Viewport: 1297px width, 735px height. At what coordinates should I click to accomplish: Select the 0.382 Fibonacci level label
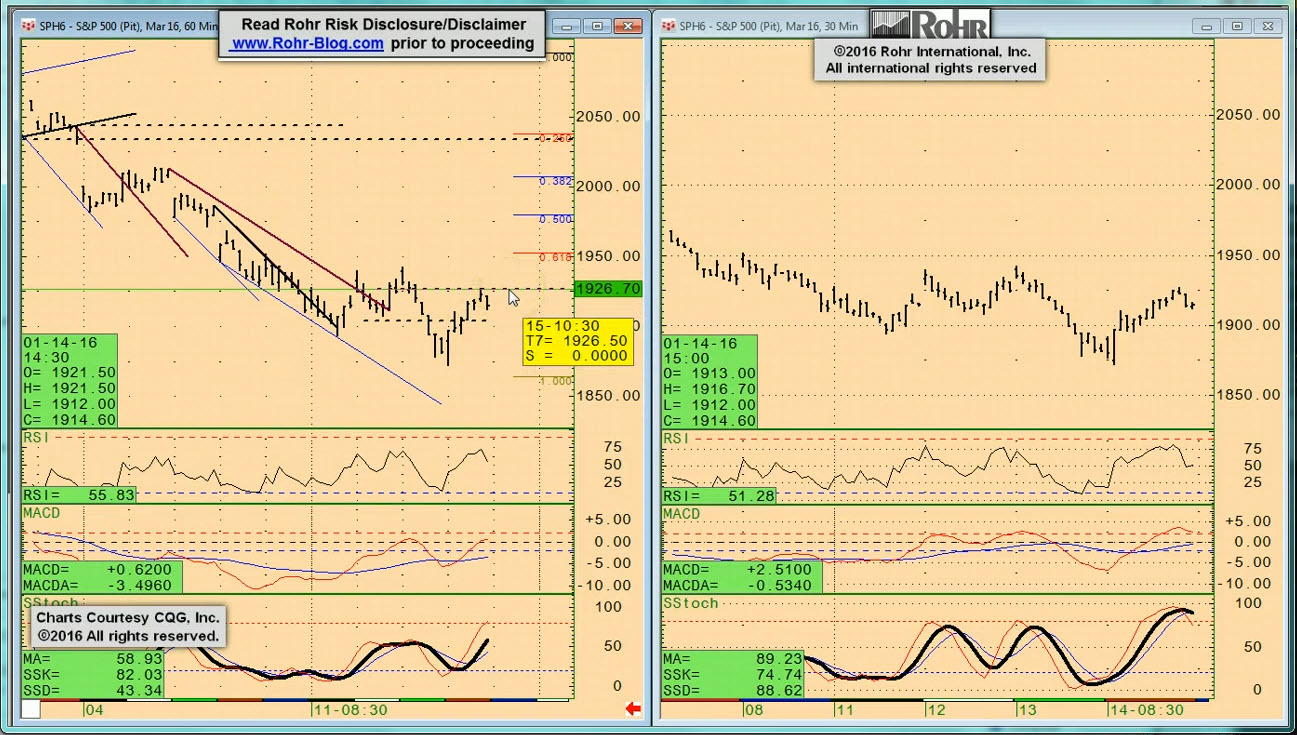click(556, 181)
